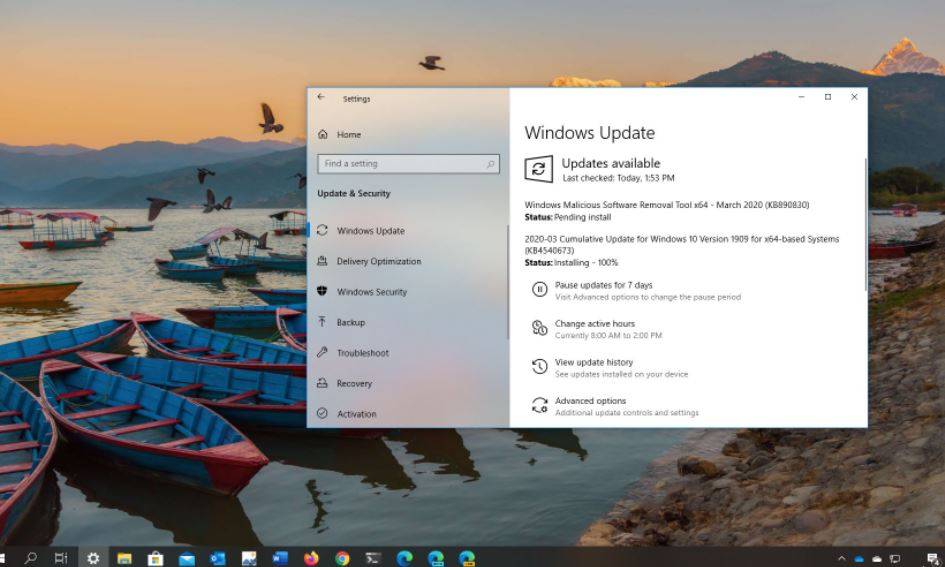Open Outlook from taskbar
945x567 pixels.
[x=218, y=558]
